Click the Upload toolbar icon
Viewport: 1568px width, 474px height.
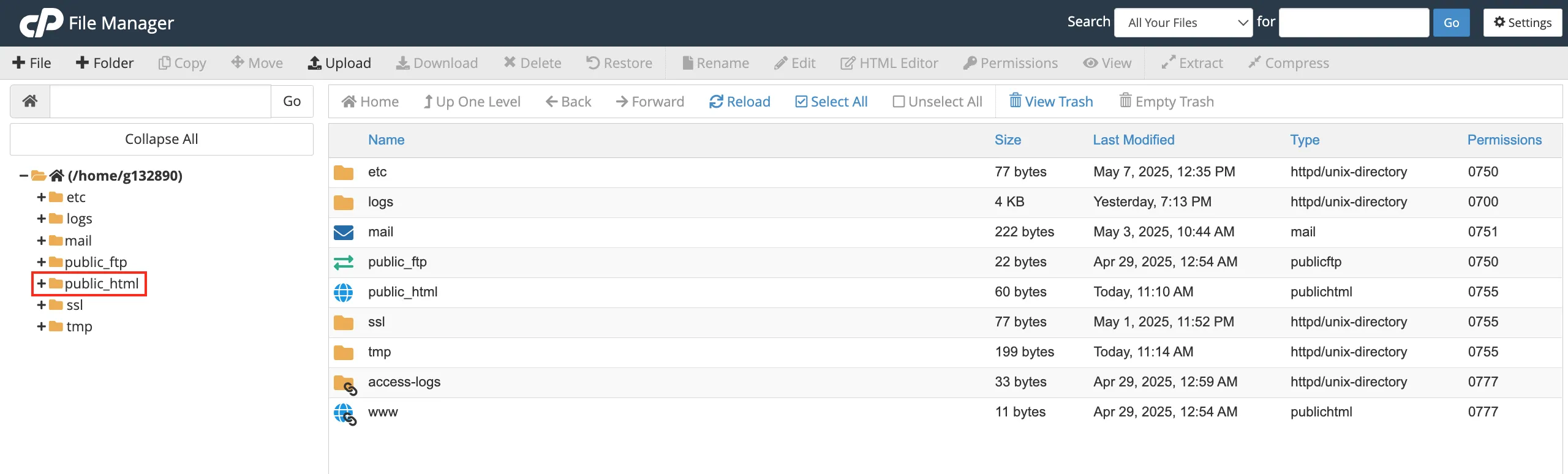coord(315,63)
